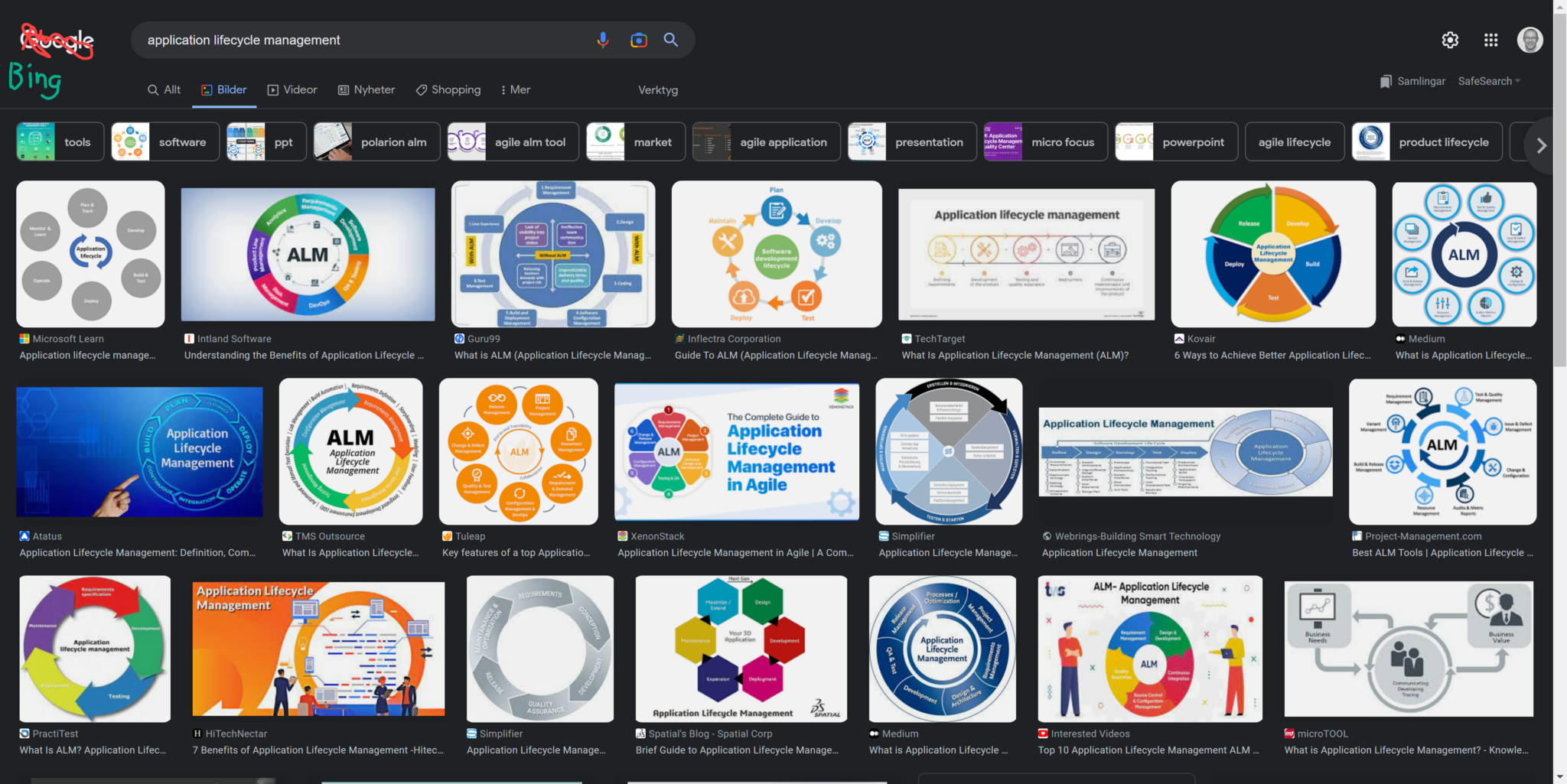
Task: Expand more search categories via Mer
Action: click(515, 89)
